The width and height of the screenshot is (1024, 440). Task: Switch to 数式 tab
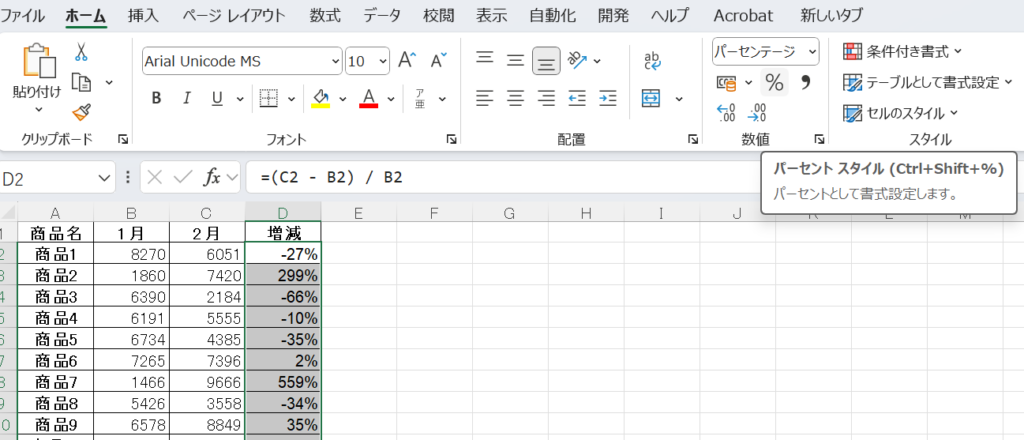(325, 15)
